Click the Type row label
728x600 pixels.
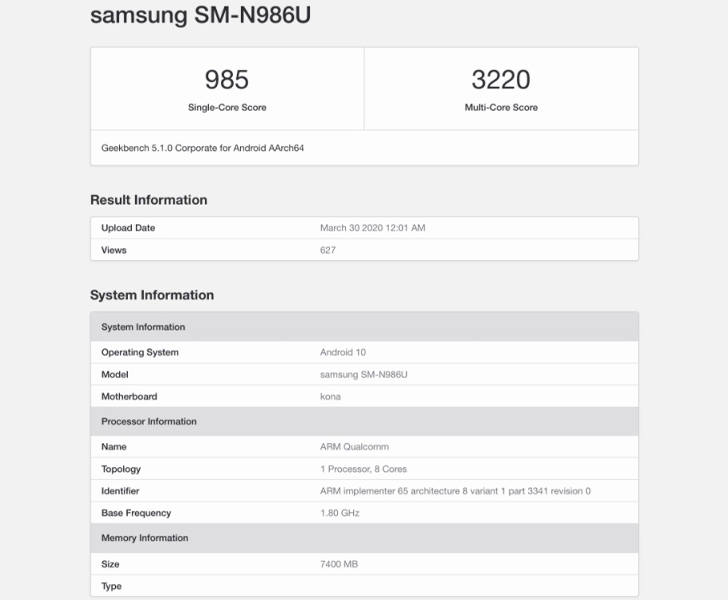[111, 586]
